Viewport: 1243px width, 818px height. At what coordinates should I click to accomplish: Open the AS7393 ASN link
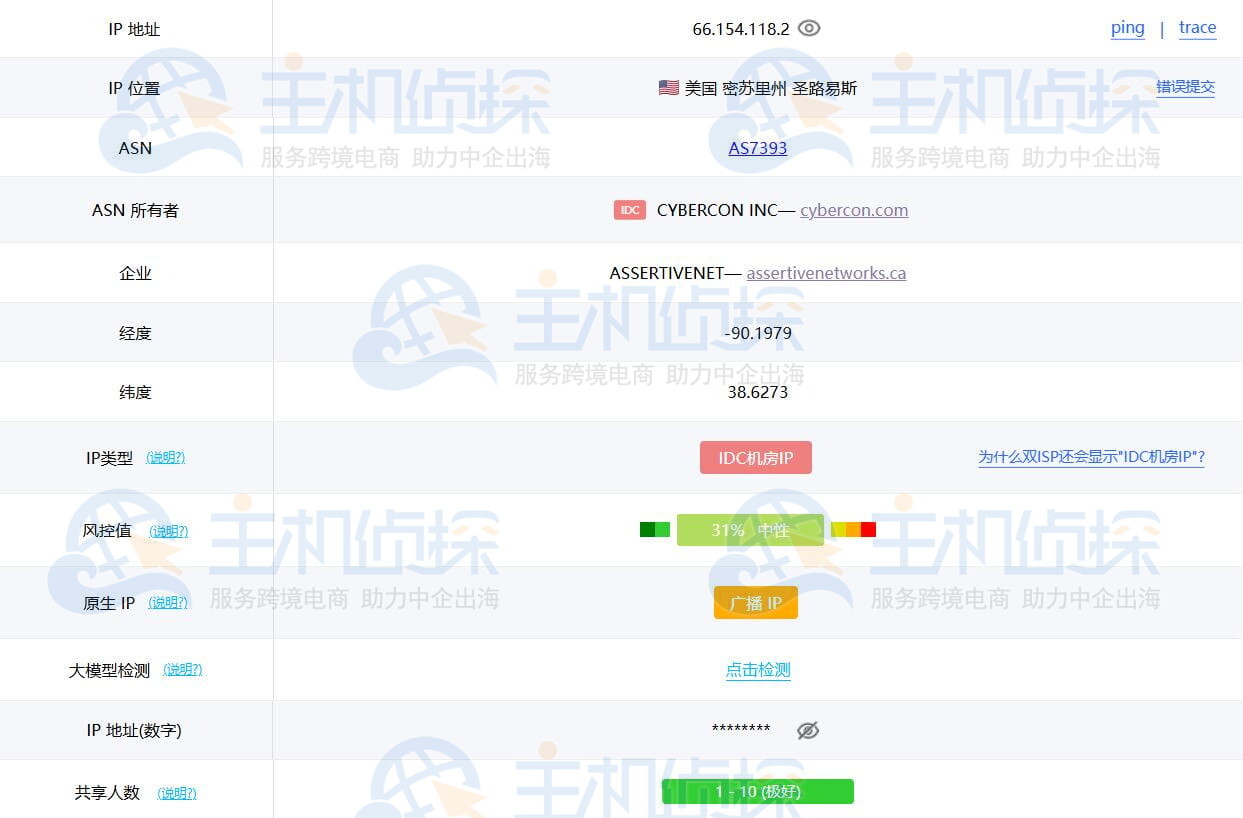point(758,148)
